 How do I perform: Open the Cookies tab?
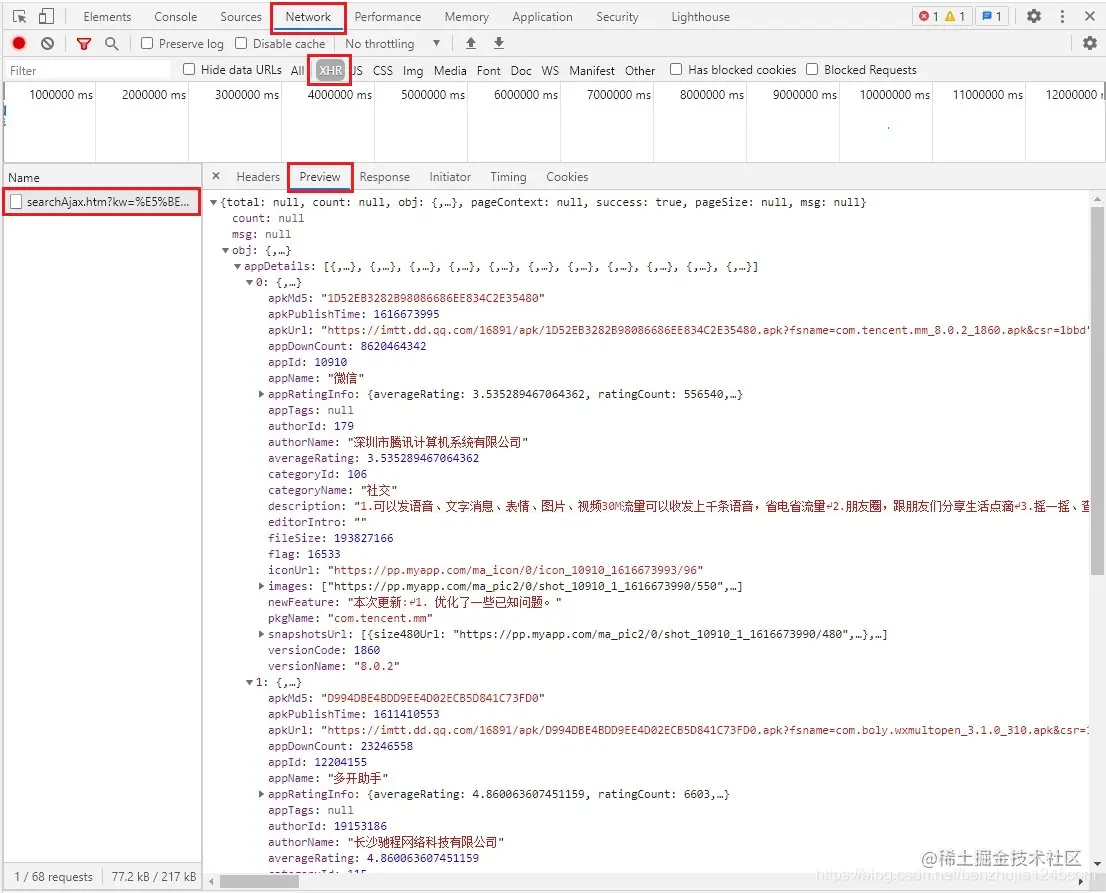(567, 177)
